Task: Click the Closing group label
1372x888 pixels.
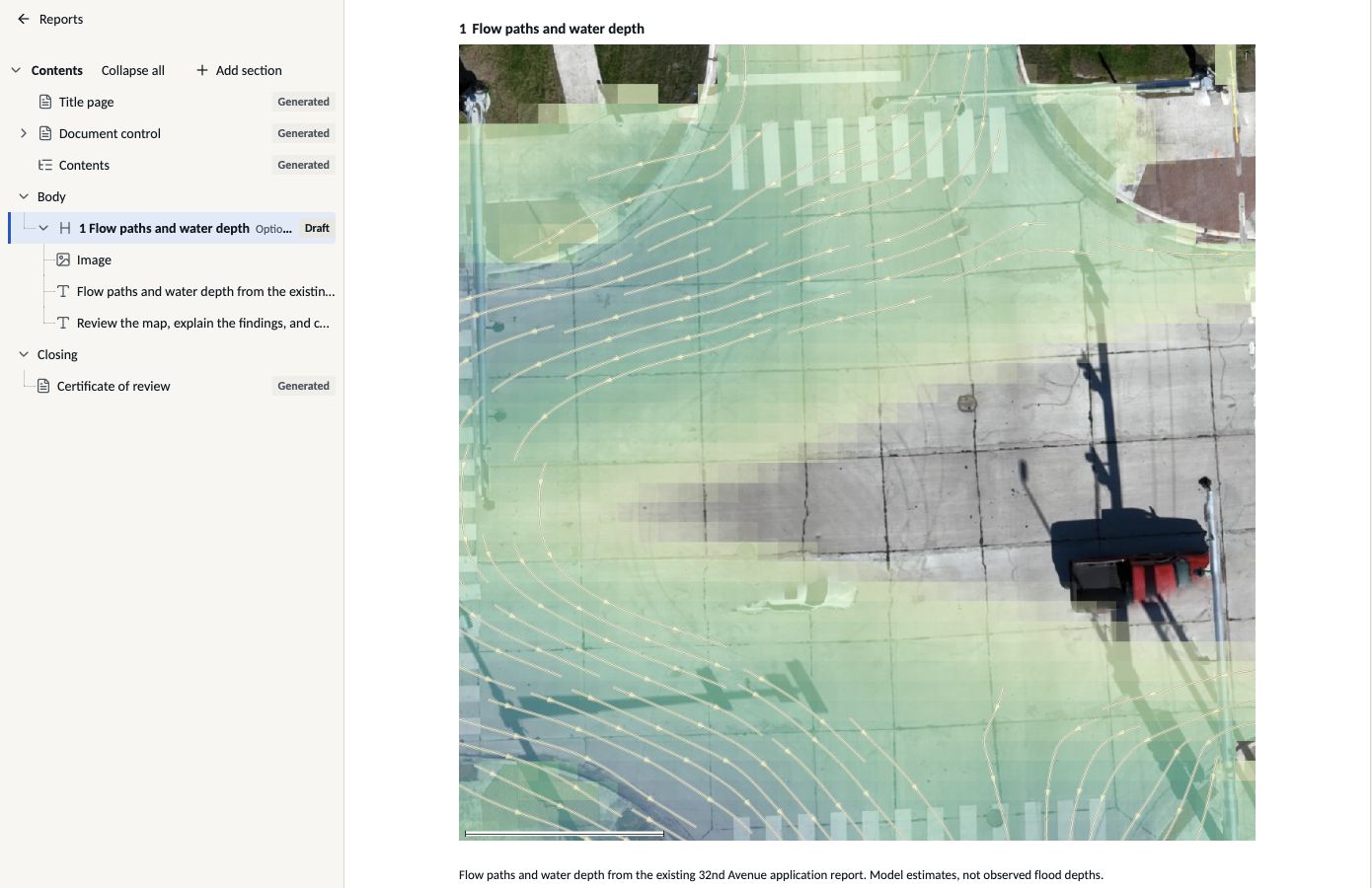Action: pyautogui.click(x=57, y=354)
